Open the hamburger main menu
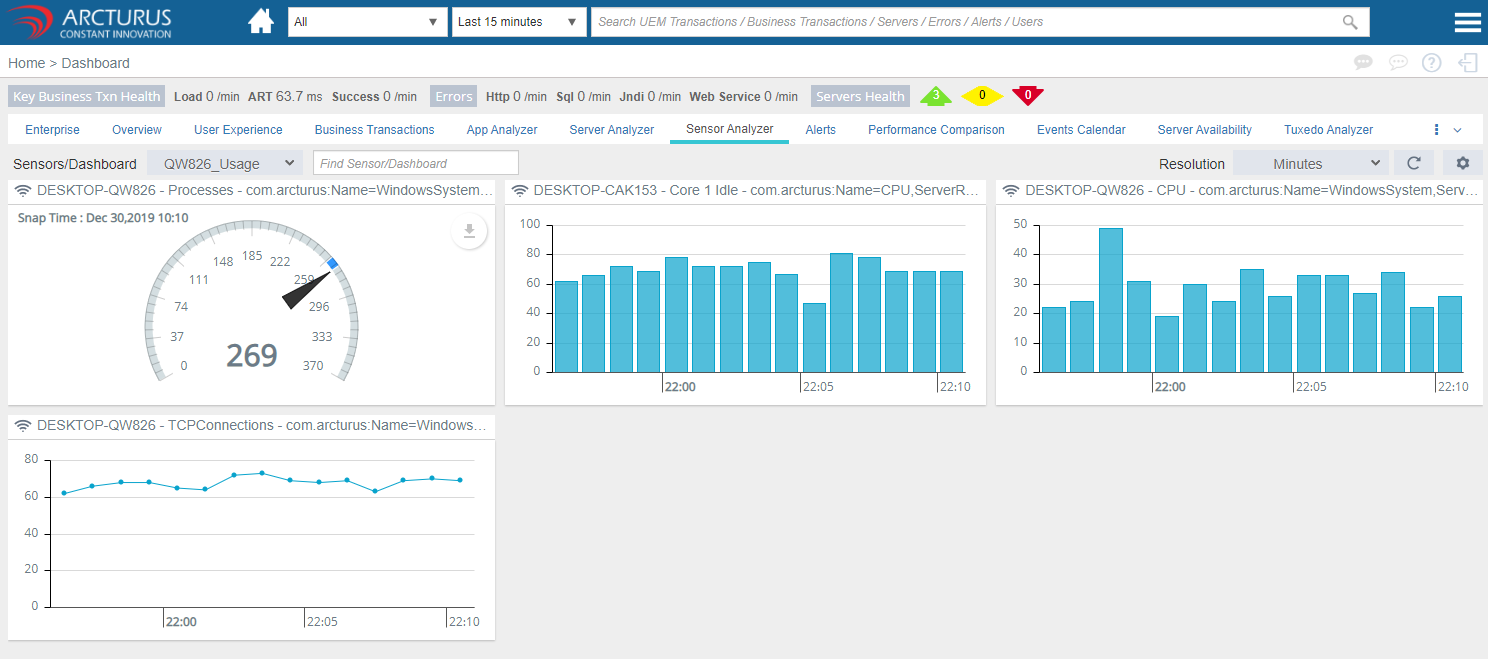The image size is (1488, 659). [1467, 22]
